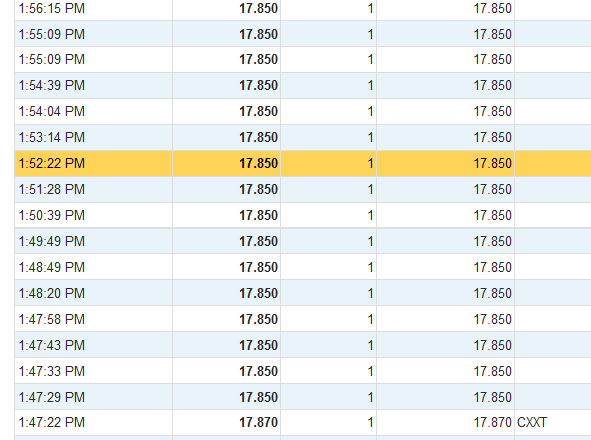The width and height of the screenshot is (591, 440).
Task: Click the 1:55:09 PM row with blue background
Action: pos(303,34)
